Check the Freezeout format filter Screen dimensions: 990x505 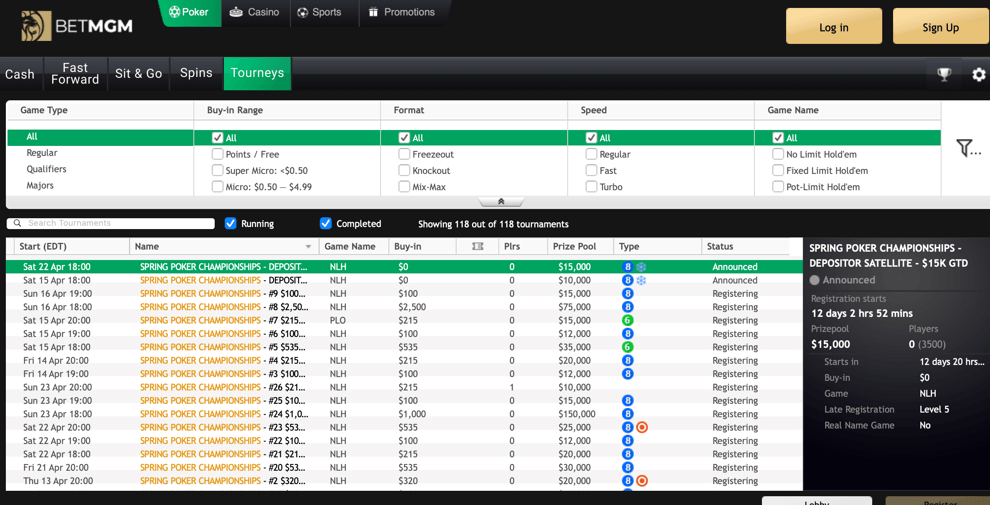(404, 154)
